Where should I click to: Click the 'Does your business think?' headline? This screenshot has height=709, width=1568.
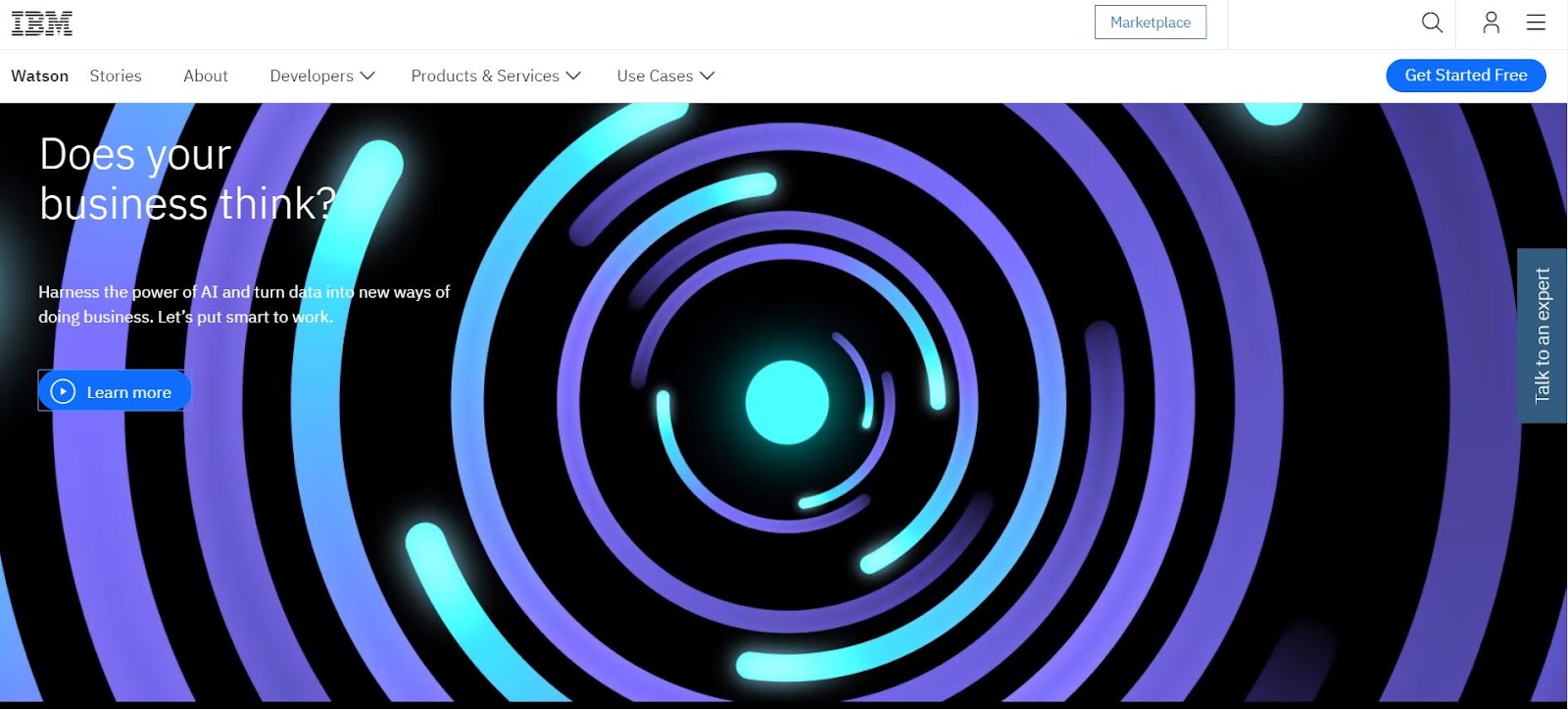point(187,179)
